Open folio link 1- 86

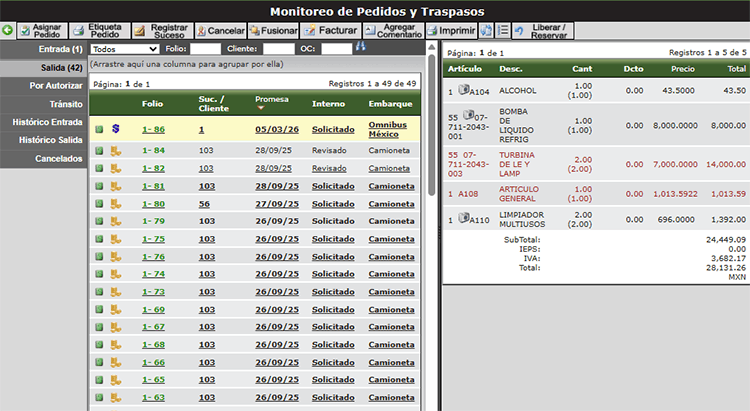153,129
